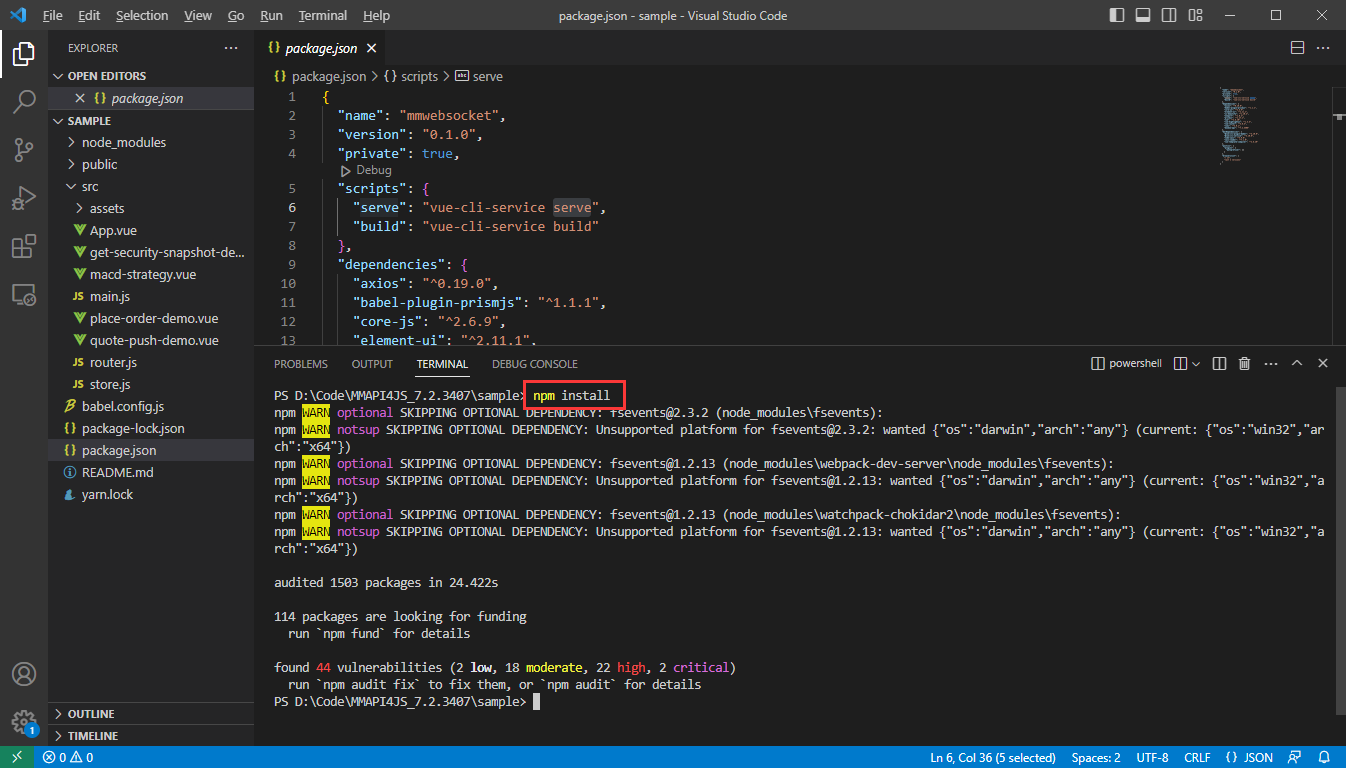Open the Search view in activity bar
1346x768 pixels.
click(x=24, y=101)
